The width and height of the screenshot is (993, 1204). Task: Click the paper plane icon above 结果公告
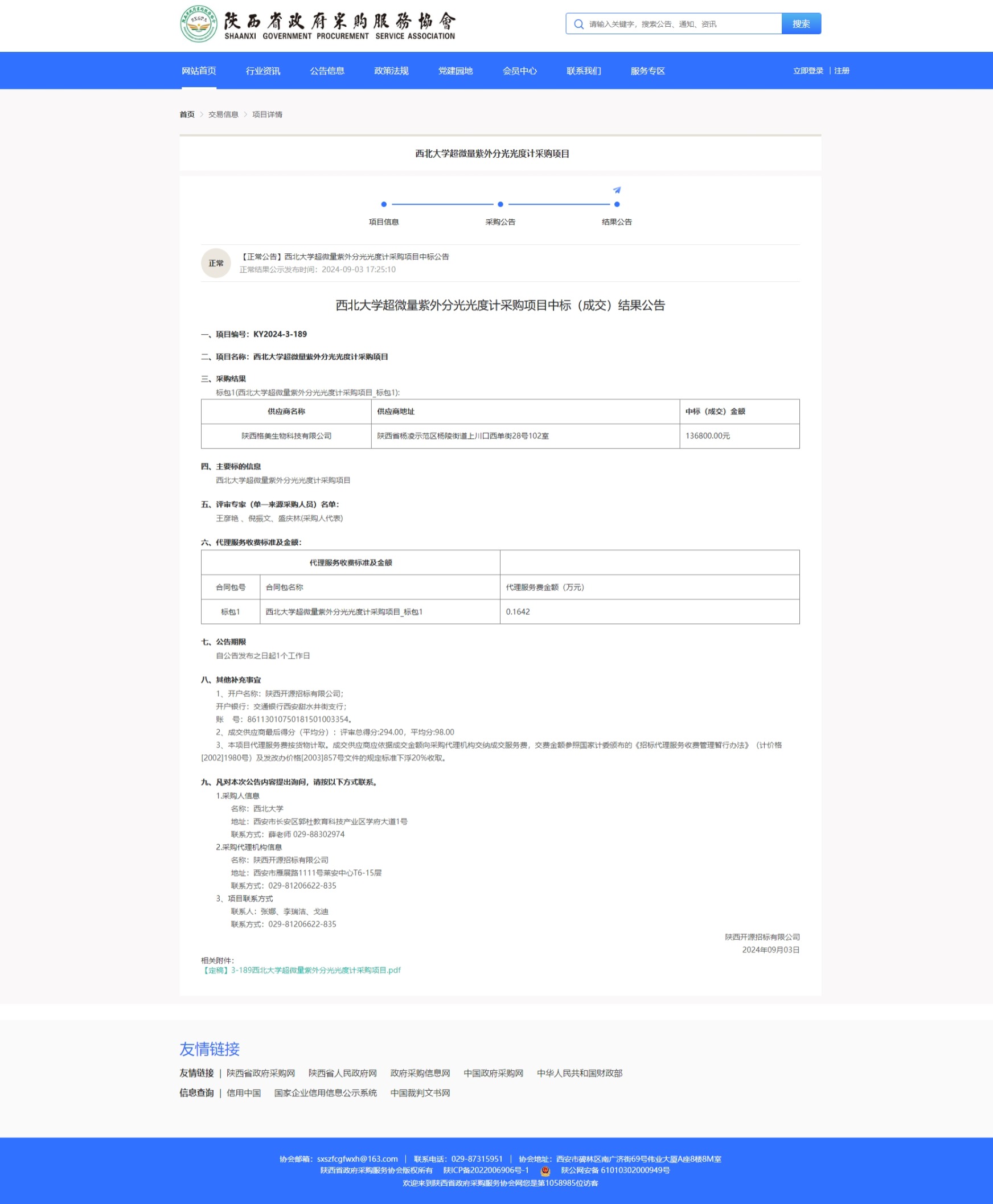tap(617, 190)
